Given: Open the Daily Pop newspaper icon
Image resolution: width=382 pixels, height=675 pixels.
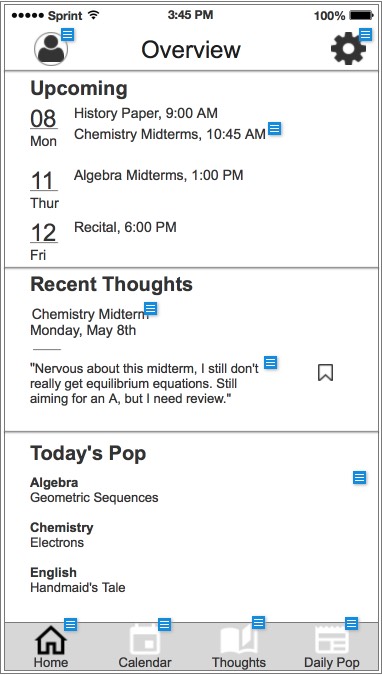Looking at the screenshot, I should (332, 641).
